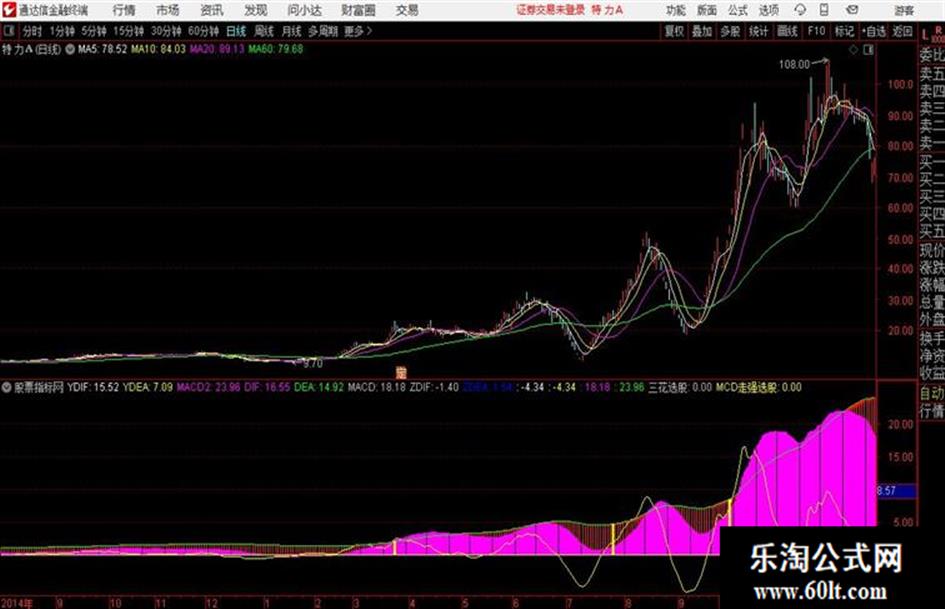The width and height of the screenshot is (945, 609).
Task: Click the orange event marker below the chart
Action: (401, 372)
